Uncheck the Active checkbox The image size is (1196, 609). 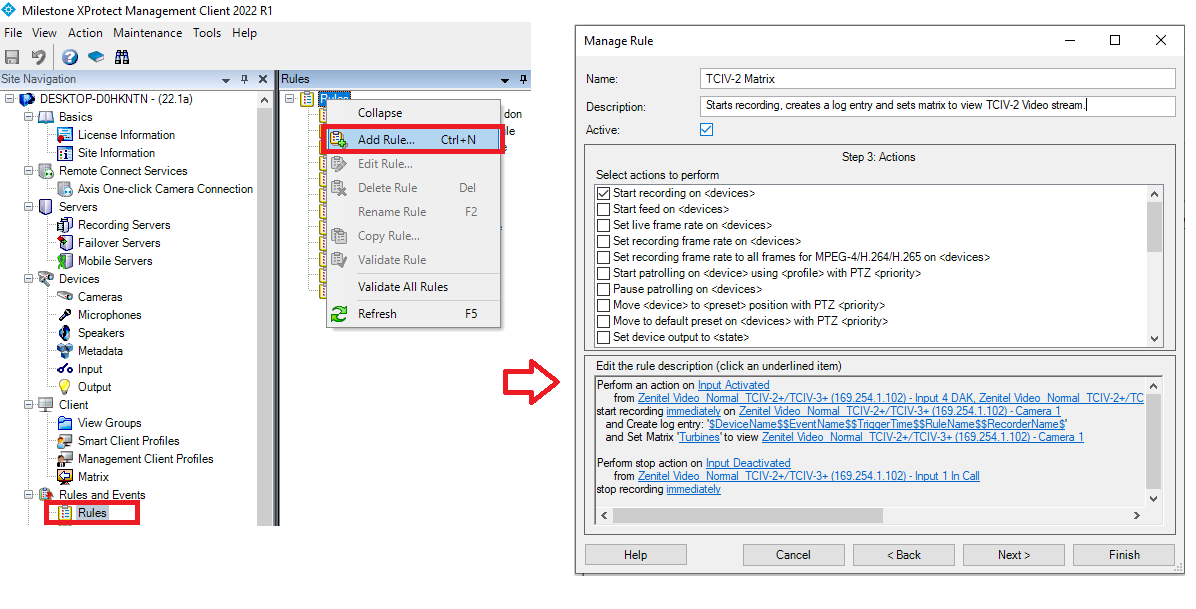point(706,130)
